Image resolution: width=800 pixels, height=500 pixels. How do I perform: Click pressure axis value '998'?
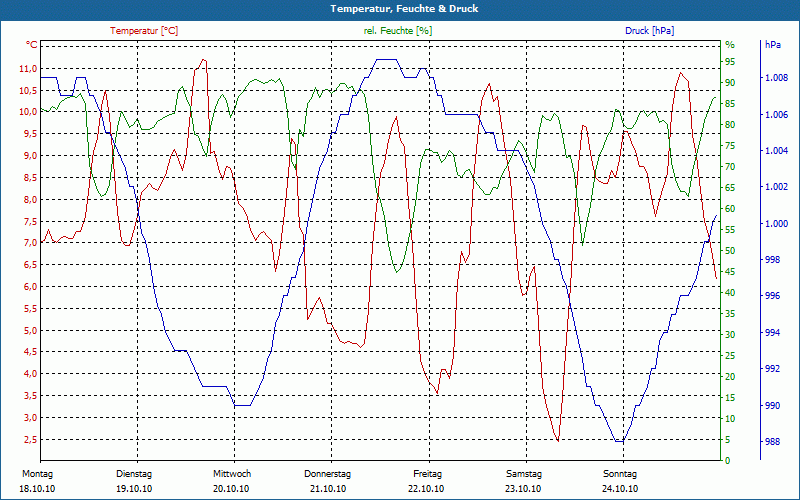(773, 260)
